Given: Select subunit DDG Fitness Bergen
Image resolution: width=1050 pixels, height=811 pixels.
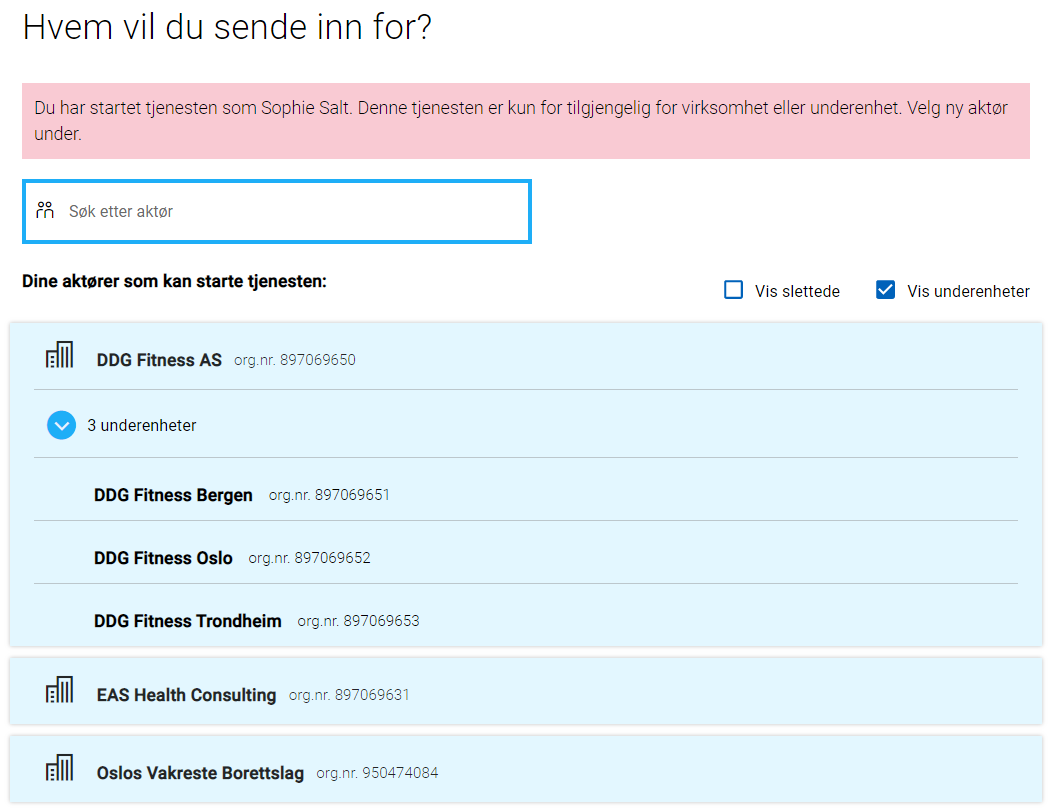Looking at the screenshot, I should pyautogui.click(x=173, y=495).
